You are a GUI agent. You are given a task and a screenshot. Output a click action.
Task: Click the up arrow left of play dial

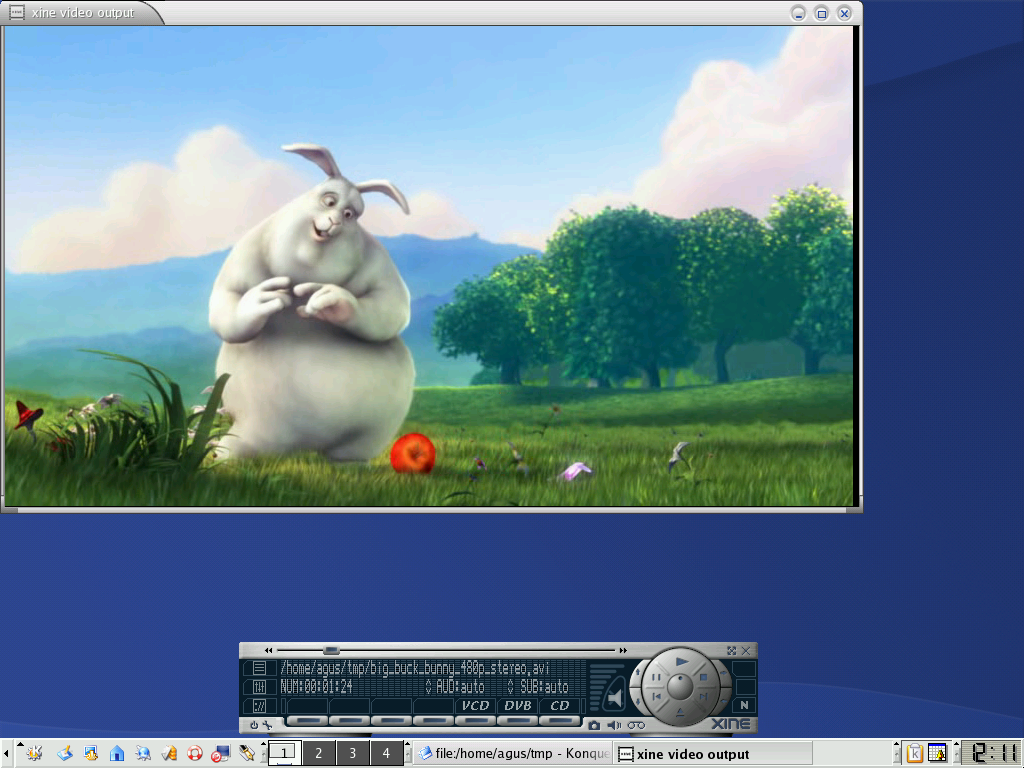[x=637, y=671]
